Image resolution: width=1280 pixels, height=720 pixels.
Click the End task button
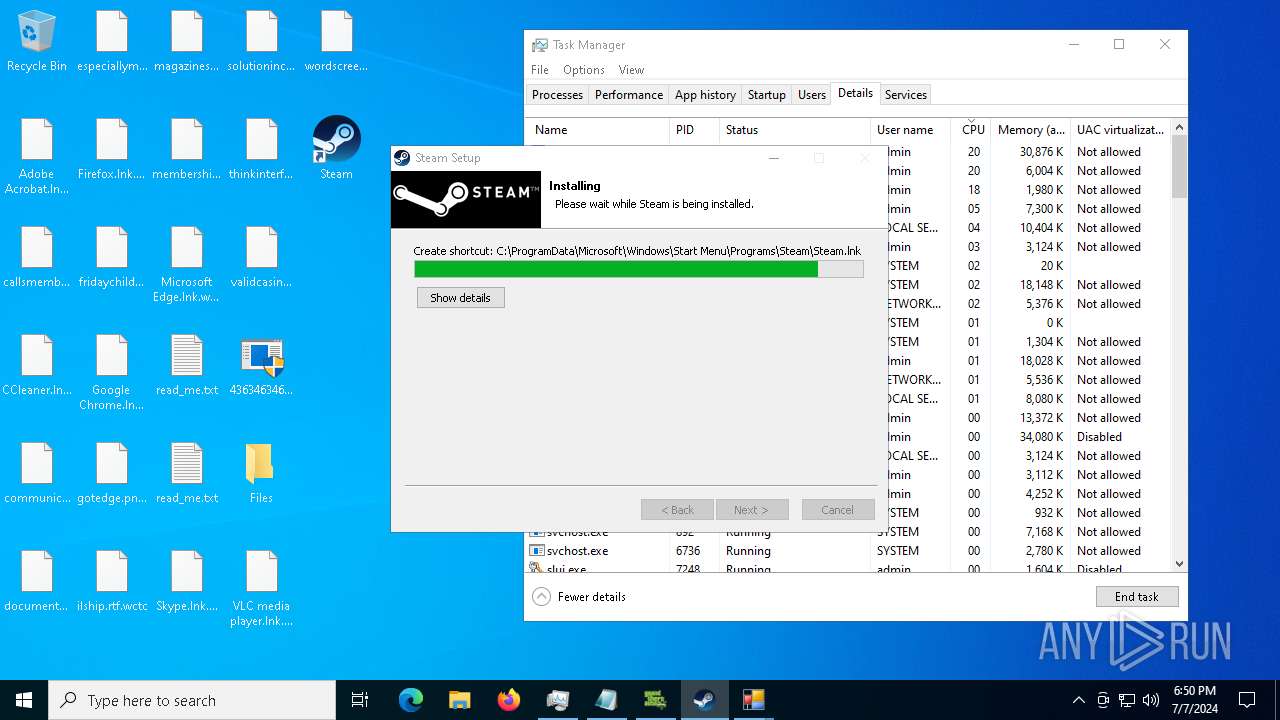click(1137, 597)
